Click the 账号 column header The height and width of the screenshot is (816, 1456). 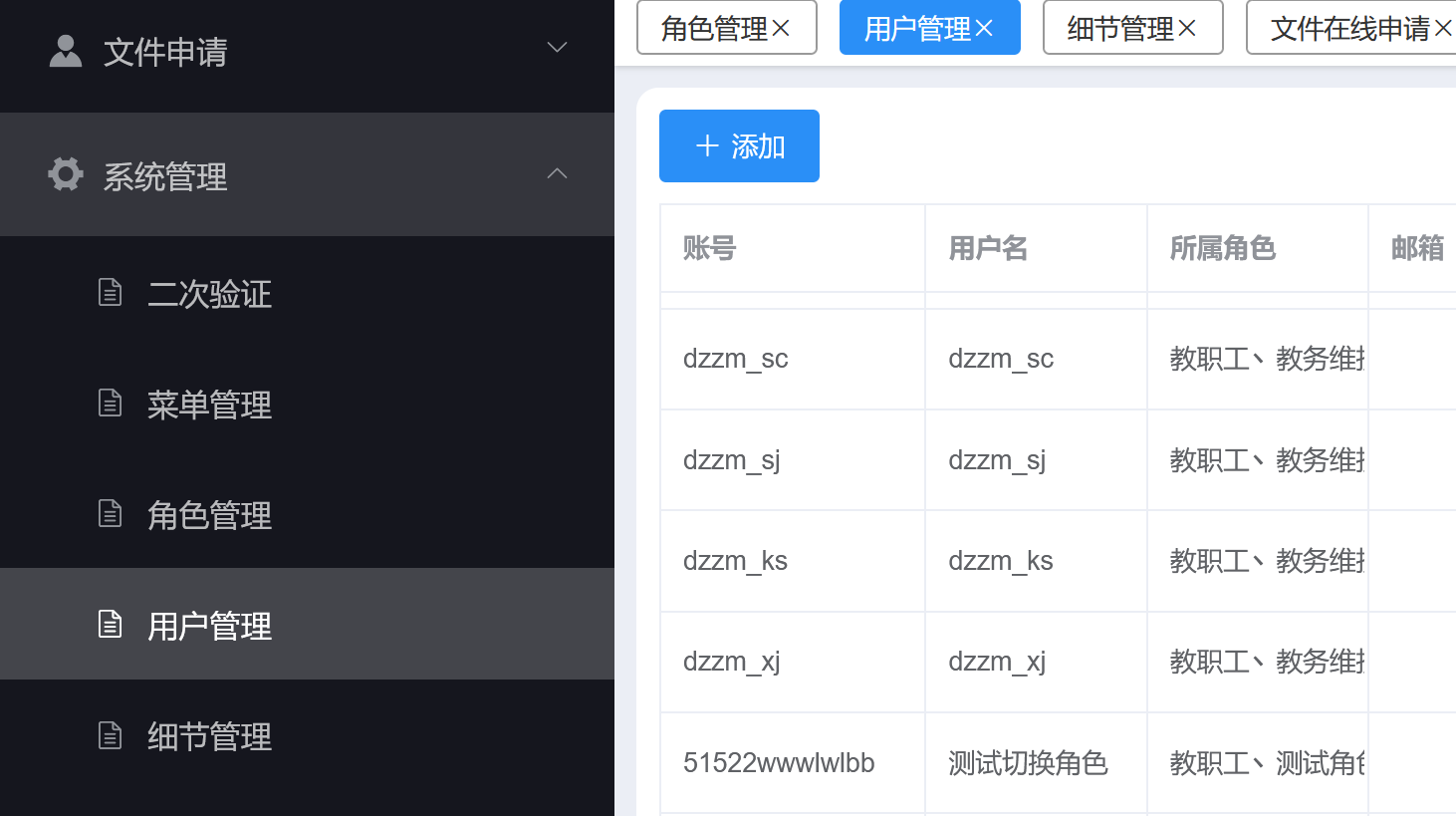(709, 248)
